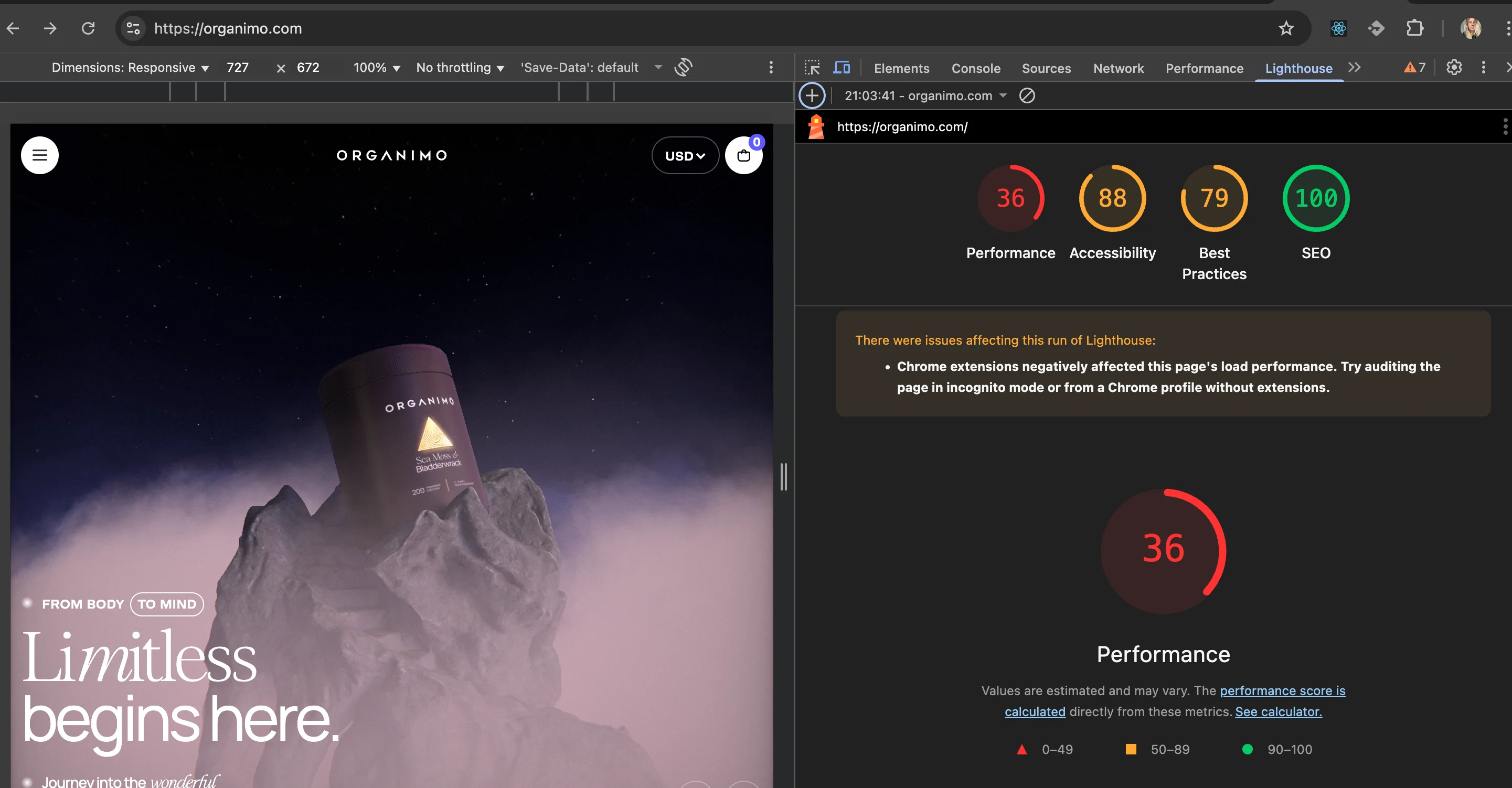
Task: Rotate device orientation icon in device toolbar
Action: click(683, 68)
